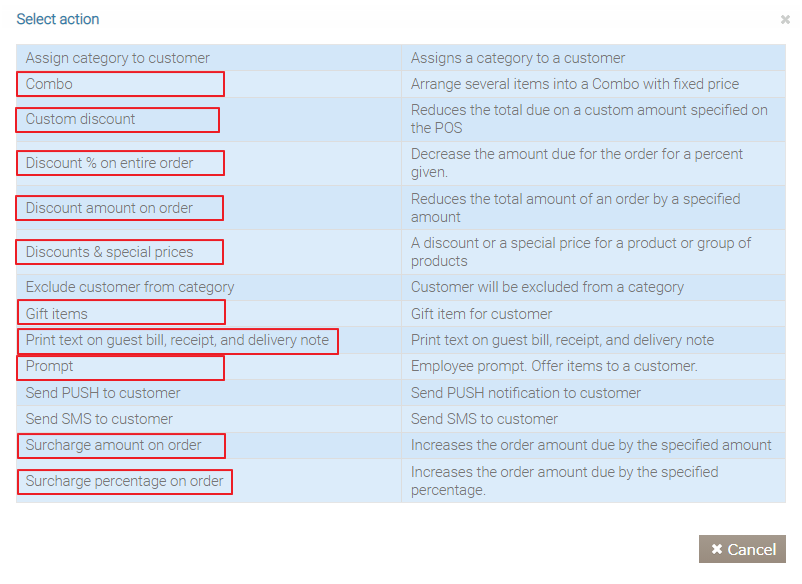Choose Exclude customer from category
This screenshot has height=584, width=802.
point(130,287)
